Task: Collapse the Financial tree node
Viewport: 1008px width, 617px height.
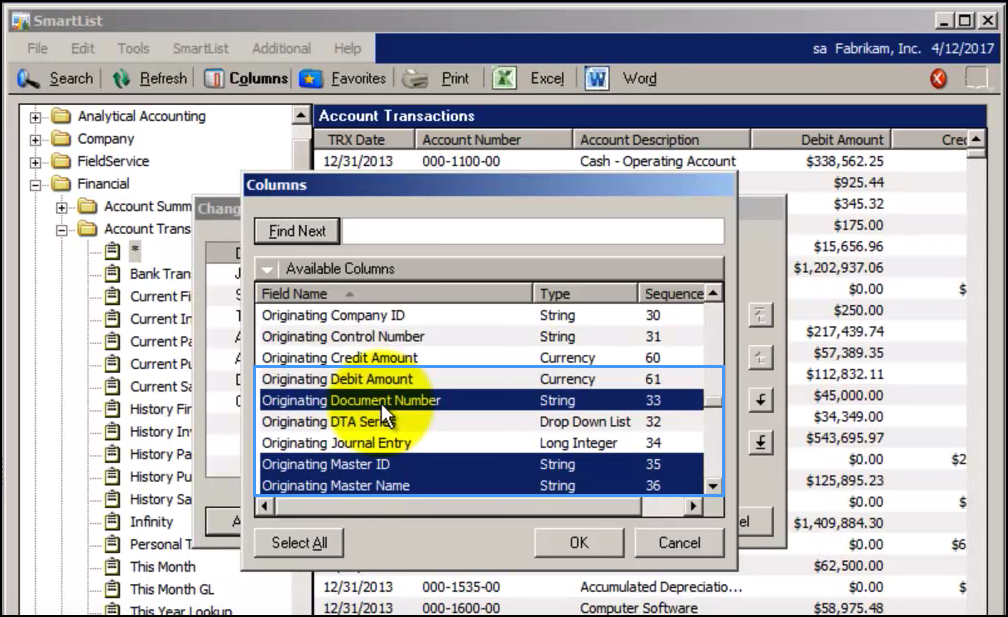Action: pyautogui.click(x=35, y=185)
